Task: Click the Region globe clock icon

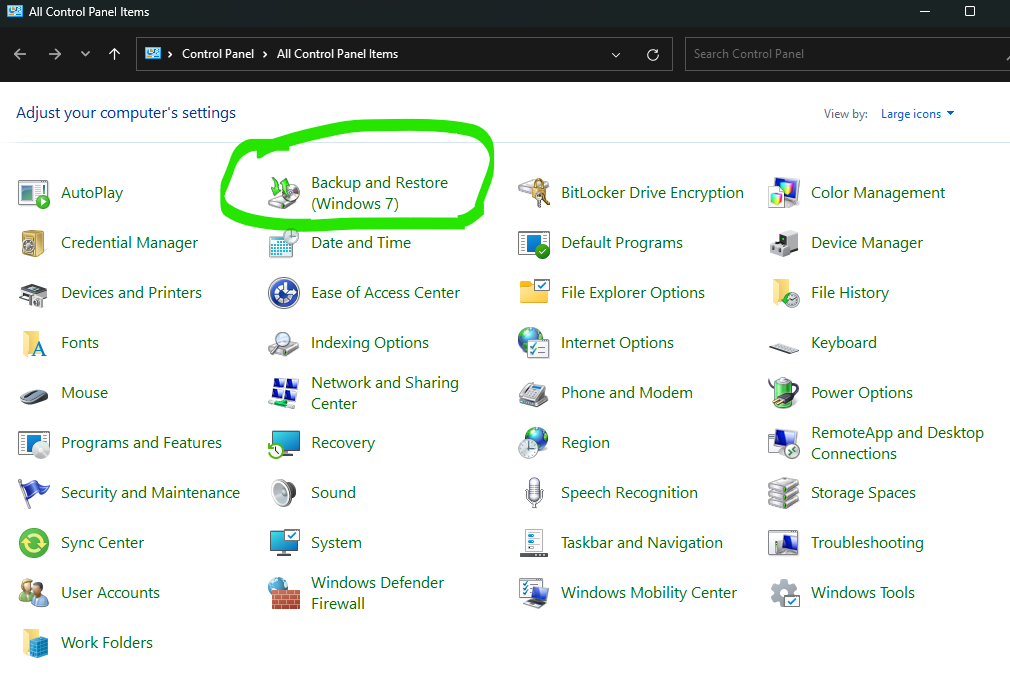Action: point(534,443)
